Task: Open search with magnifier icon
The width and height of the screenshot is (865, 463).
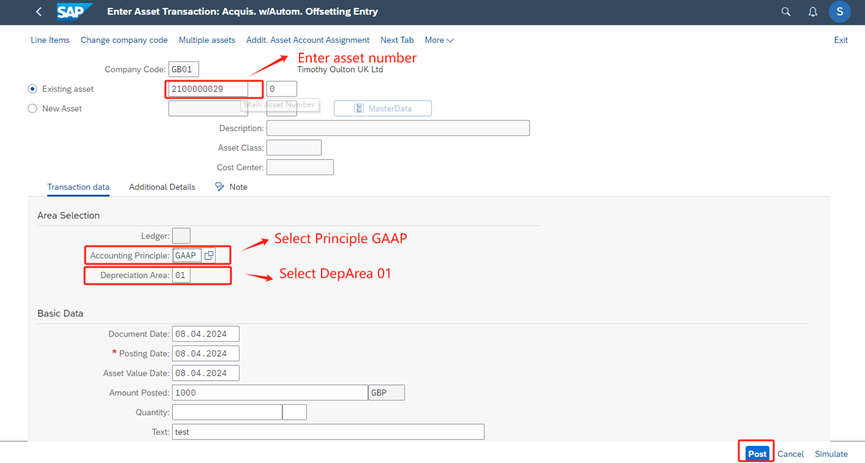Action: tap(786, 12)
